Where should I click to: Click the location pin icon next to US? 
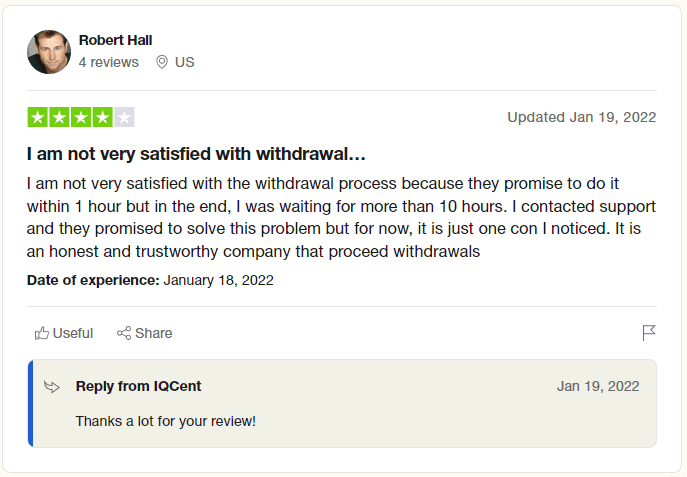tap(162, 62)
